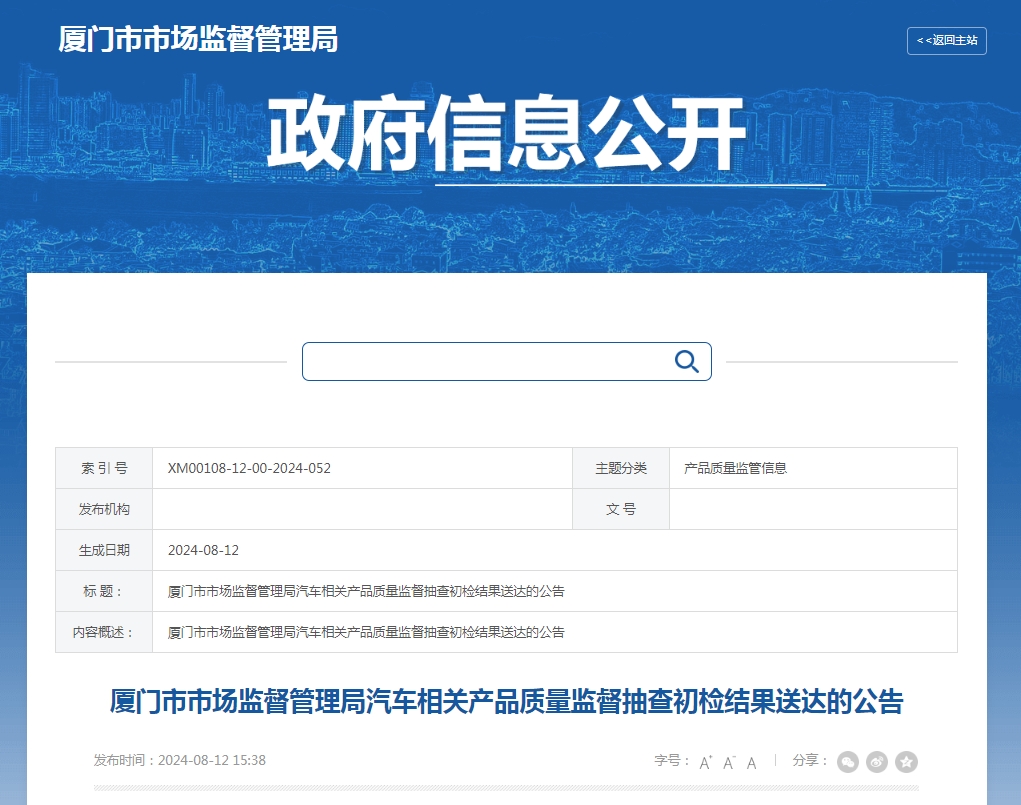Click the 分享： label
Screen dimensions: 1021x805
tap(810, 760)
